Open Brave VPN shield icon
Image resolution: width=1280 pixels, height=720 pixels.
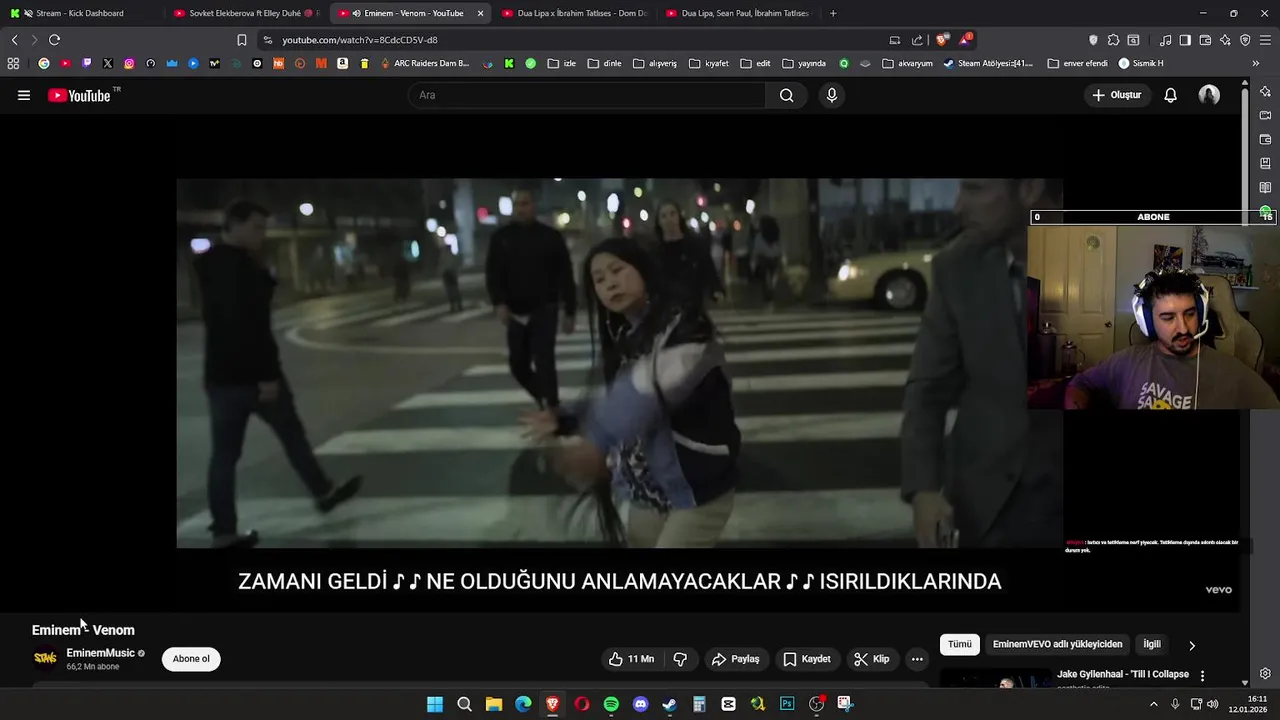coord(1245,40)
